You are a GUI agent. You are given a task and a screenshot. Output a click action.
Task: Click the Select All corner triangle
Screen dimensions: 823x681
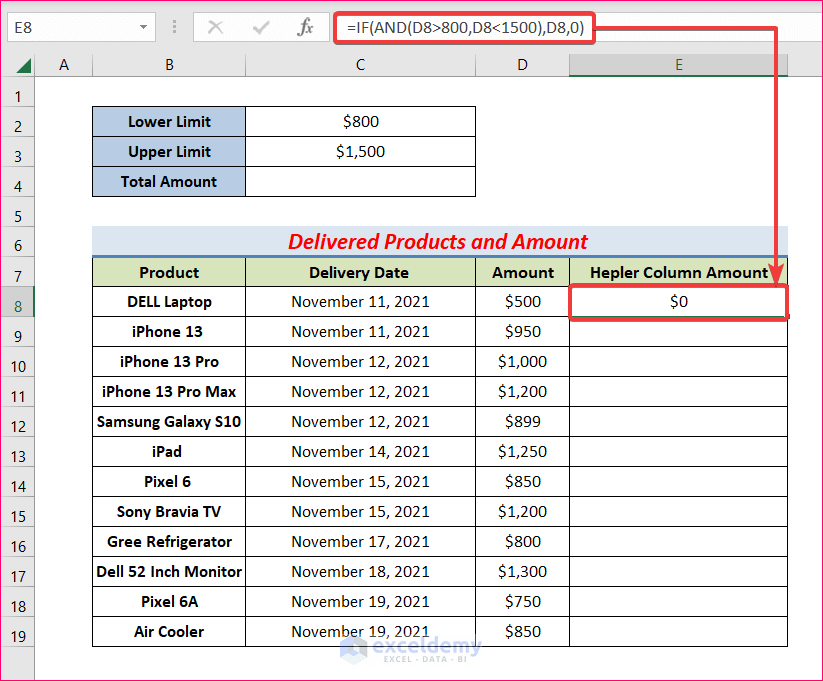pos(24,66)
